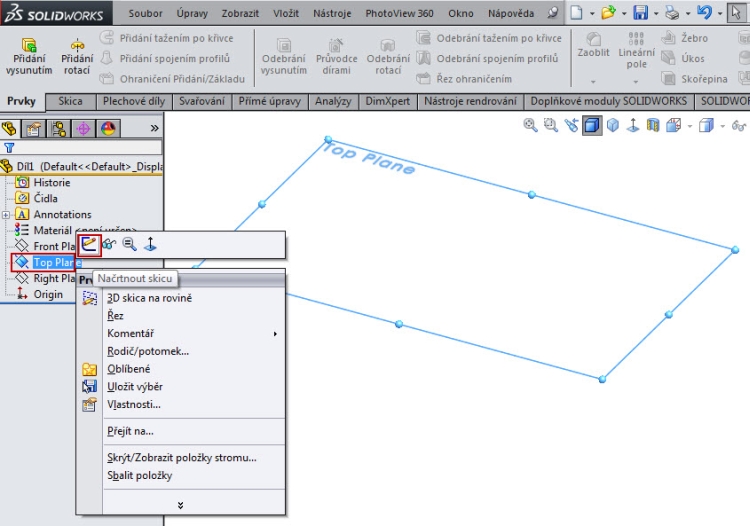
Task: Expand Annotations tree node
Action: [5, 215]
